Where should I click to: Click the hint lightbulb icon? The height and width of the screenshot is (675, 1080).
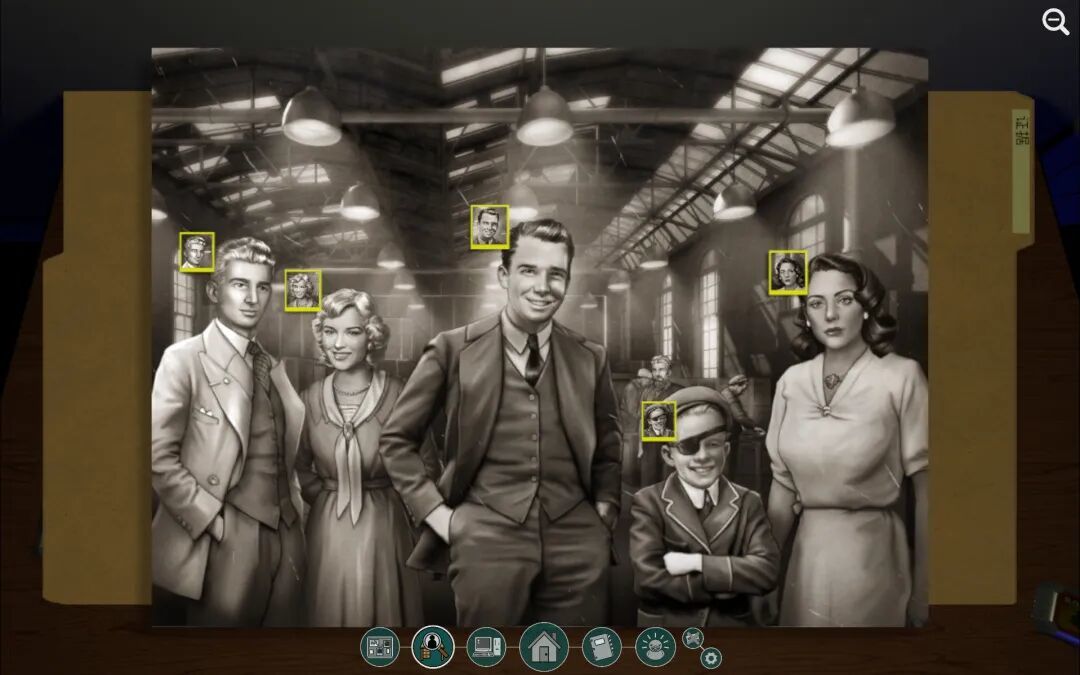point(655,646)
